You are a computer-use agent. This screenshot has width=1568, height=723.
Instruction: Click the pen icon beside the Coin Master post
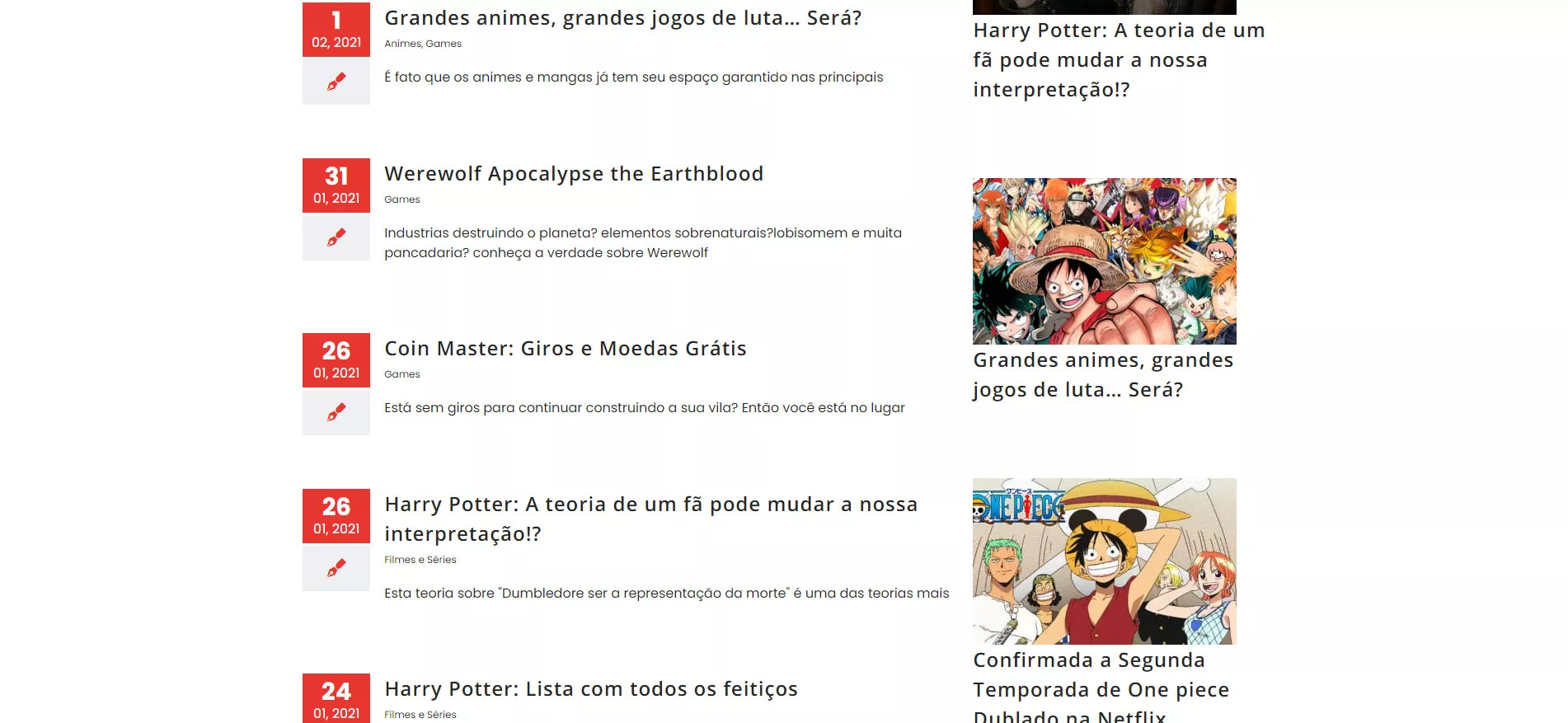pos(336,412)
